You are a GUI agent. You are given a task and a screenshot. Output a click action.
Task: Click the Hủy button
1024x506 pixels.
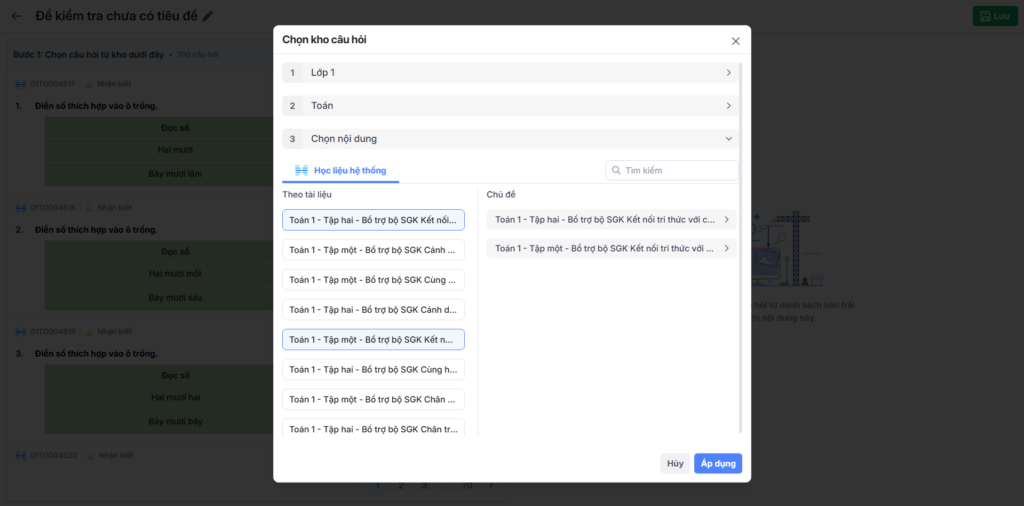(x=675, y=464)
